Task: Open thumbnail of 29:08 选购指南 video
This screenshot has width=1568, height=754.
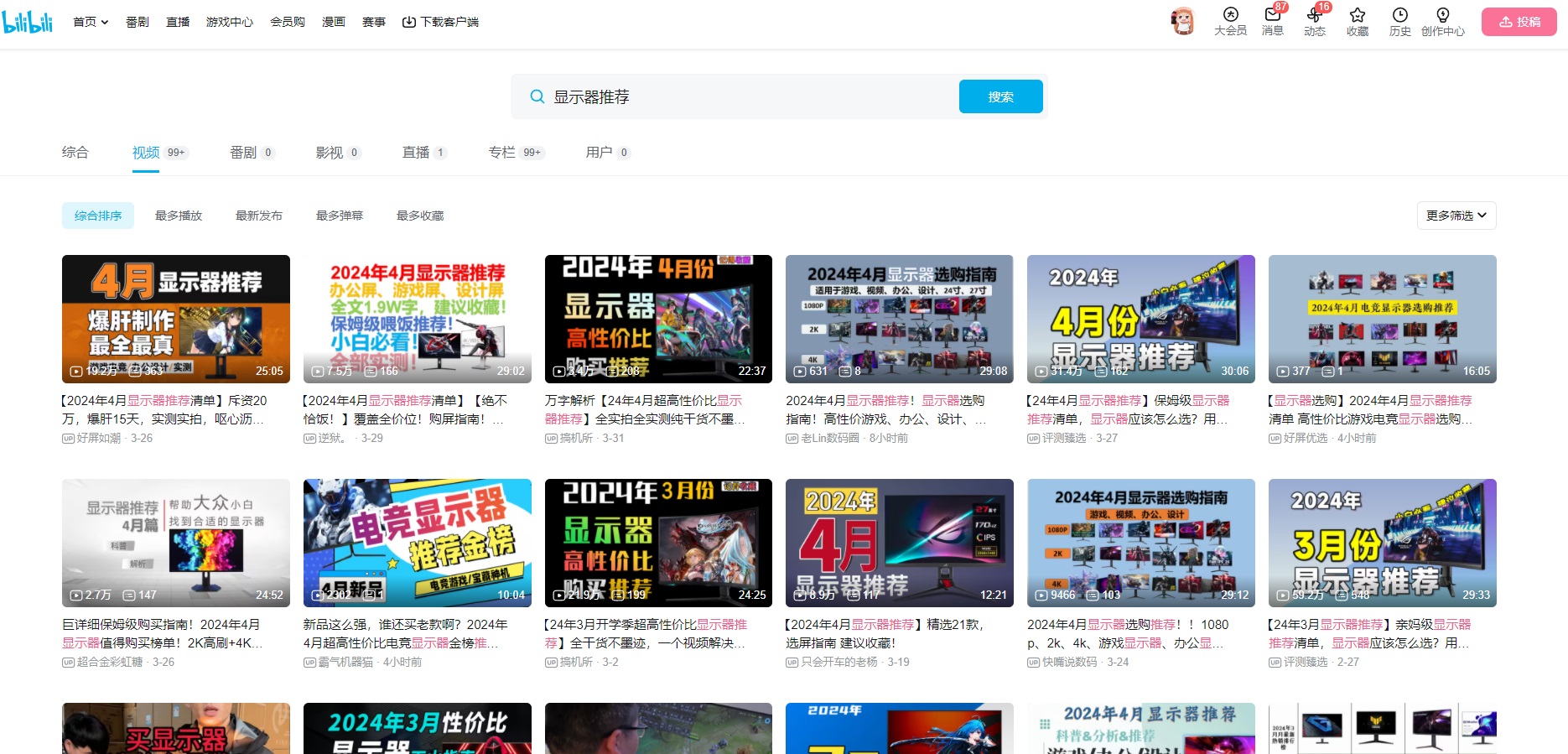Action: click(x=900, y=319)
